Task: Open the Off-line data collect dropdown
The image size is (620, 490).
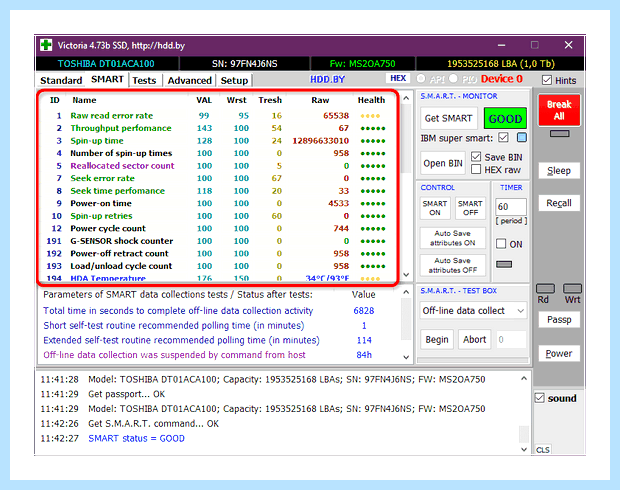Action: [x=473, y=311]
